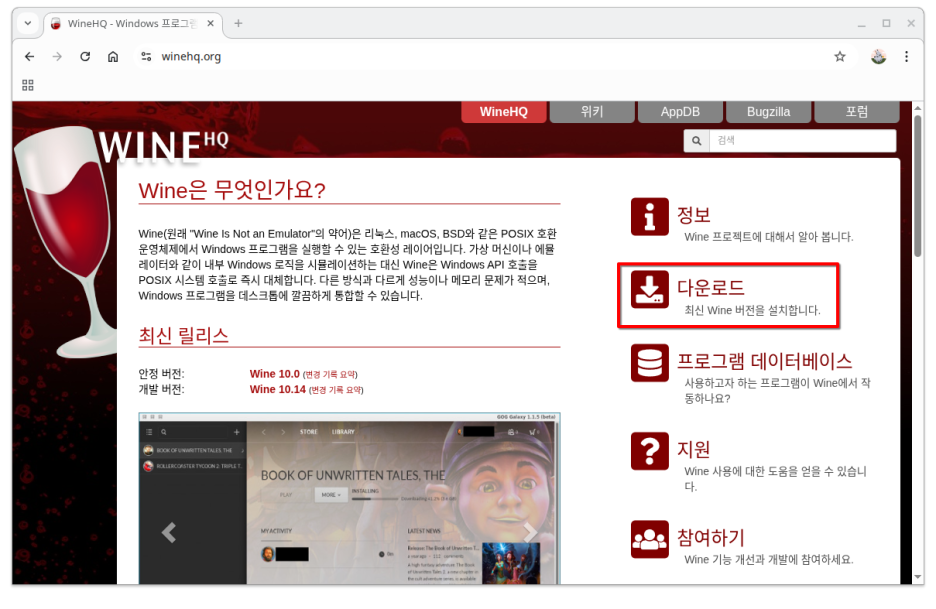The width and height of the screenshot is (936, 609).
Task: Click the 정보 info icon
Action: pos(649,217)
